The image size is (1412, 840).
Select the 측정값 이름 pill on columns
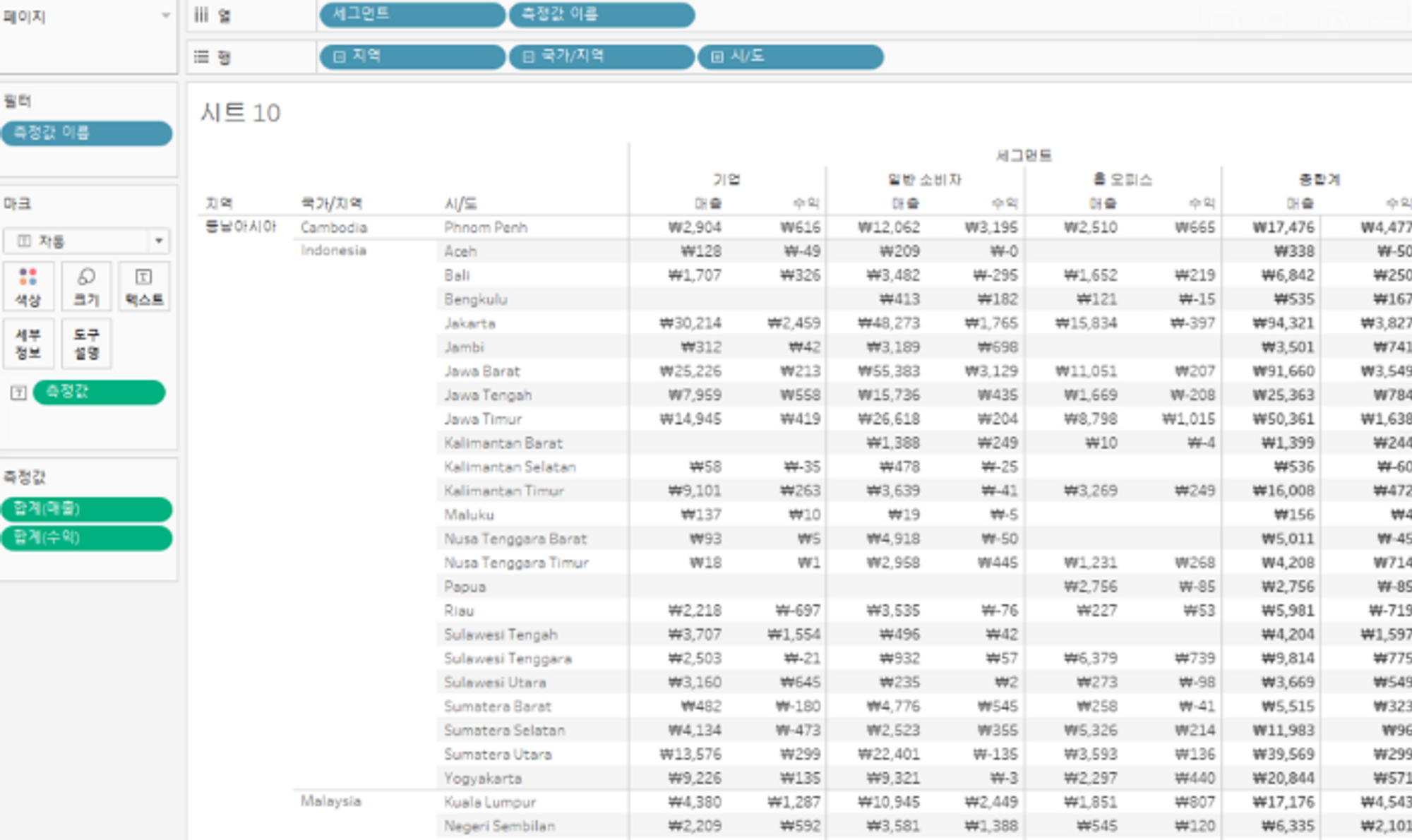pyautogui.click(x=601, y=15)
